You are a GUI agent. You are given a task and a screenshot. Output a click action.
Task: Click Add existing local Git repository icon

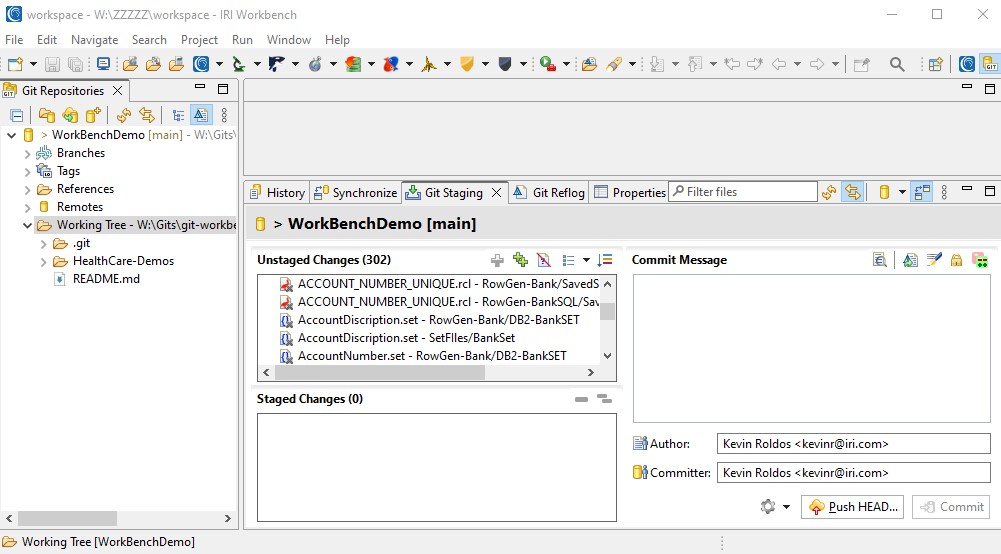click(47, 116)
